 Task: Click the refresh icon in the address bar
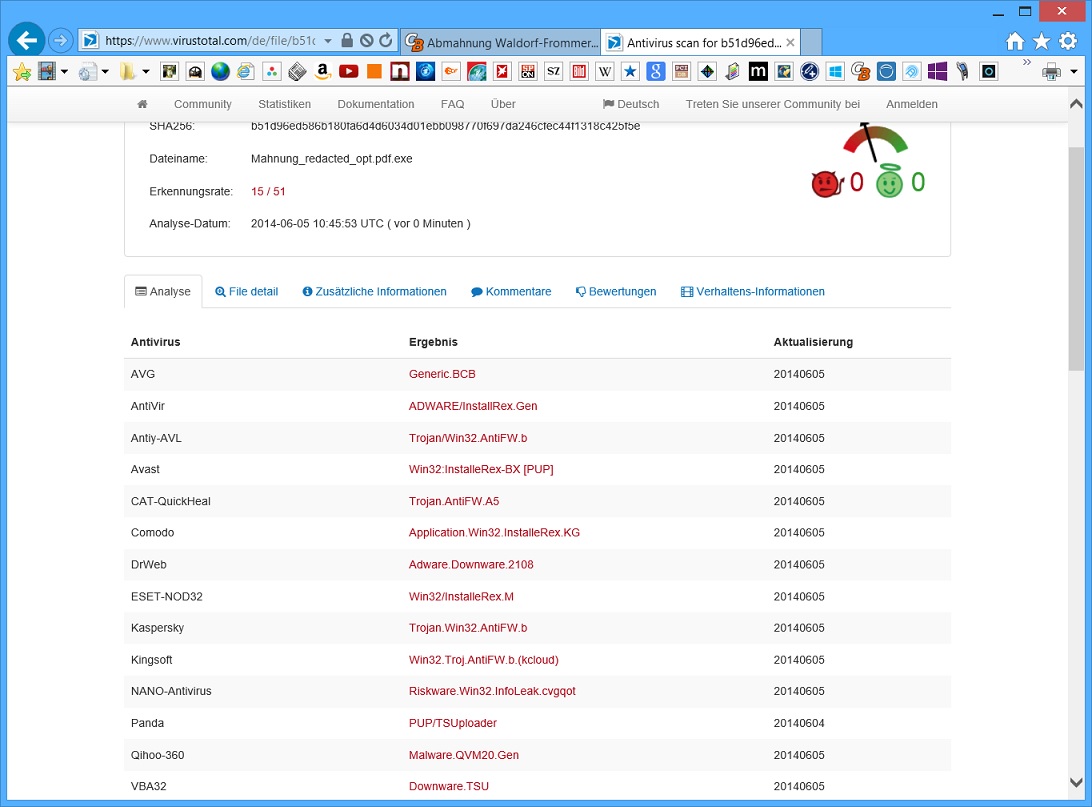[386, 40]
